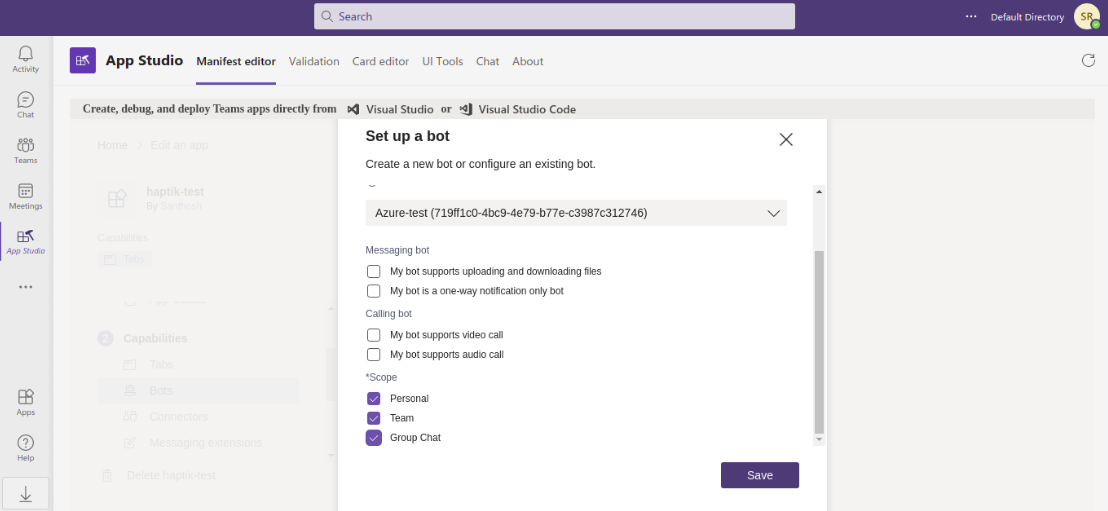1108x511 pixels.
Task: Click the Visual Studio link text
Action: [x=400, y=110]
